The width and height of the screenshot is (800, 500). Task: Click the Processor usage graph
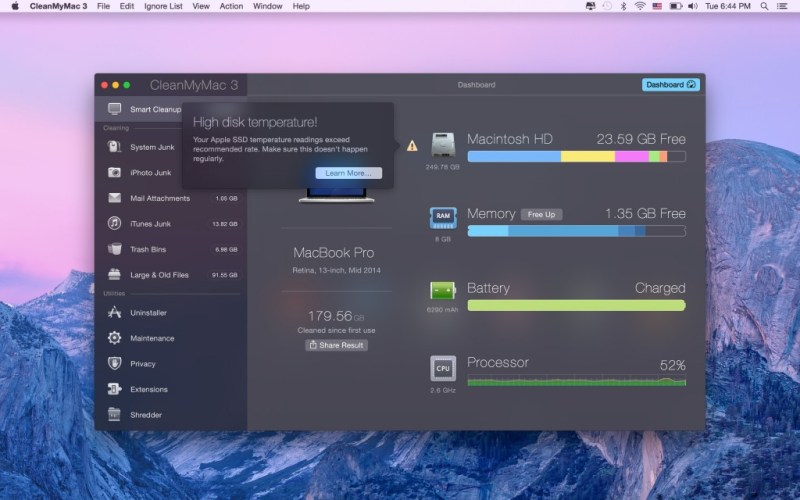(577, 381)
